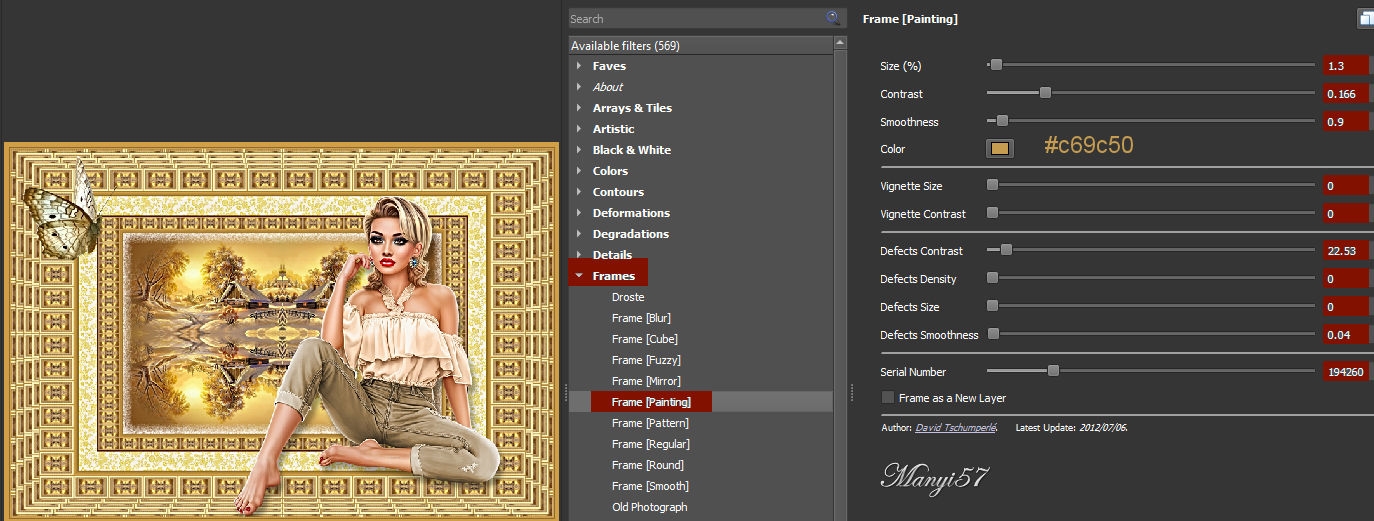
Task: Expand the Arrays & Tiles category
Action: coord(579,108)
